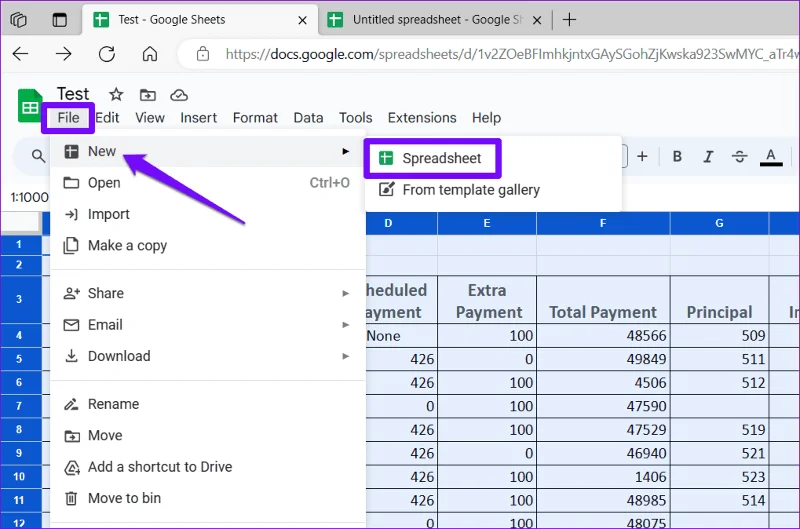The height and width of the screenshot is (529, 800).
Task: Open the Tools menu
Action: click(x=356, y=118)
